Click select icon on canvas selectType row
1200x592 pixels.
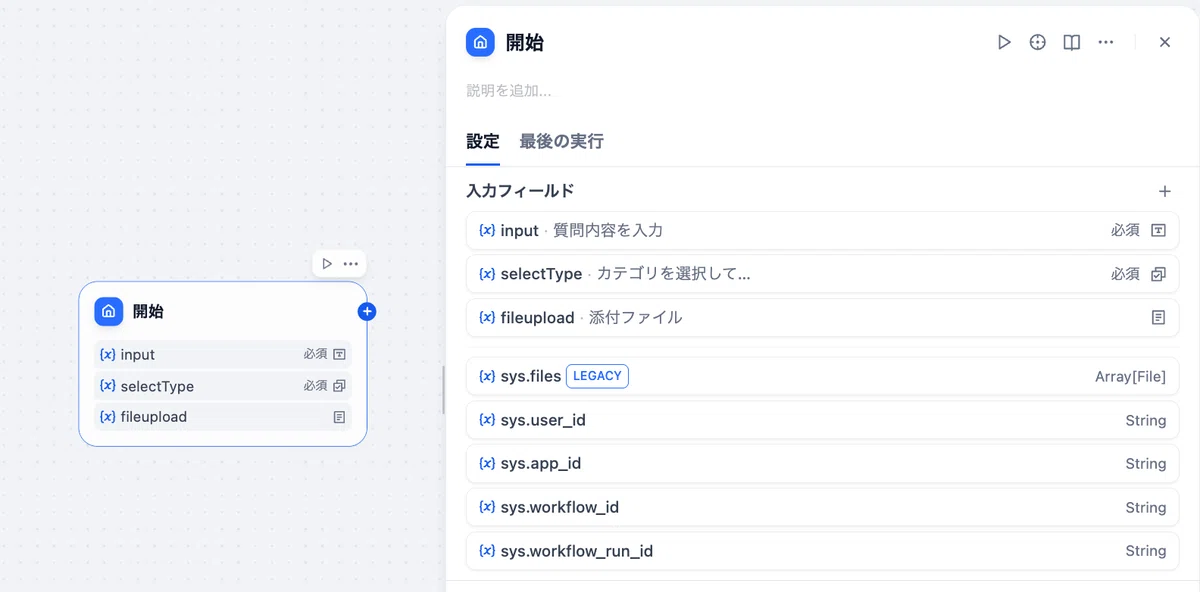[339, 386]
